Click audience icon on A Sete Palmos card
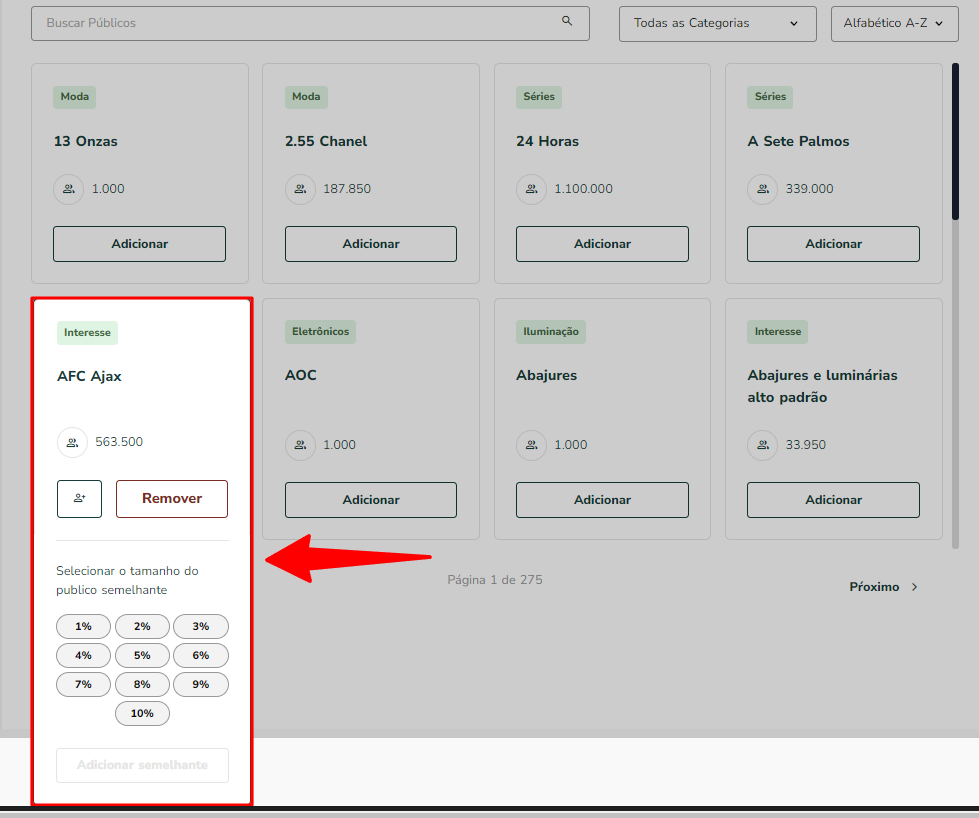This screenshot has width=979, height=818. point(763,189)
